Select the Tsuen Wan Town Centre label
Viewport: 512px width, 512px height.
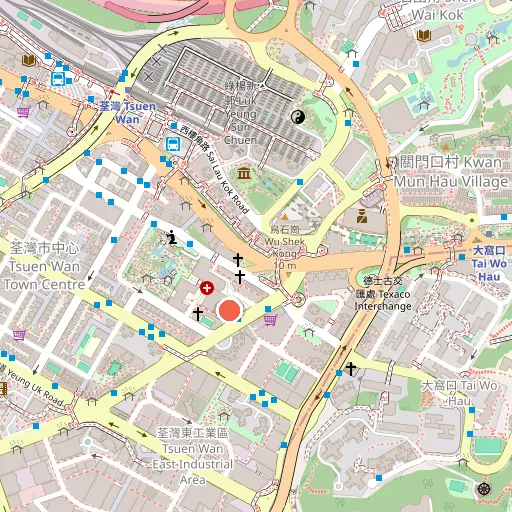(x=45, y=266)
